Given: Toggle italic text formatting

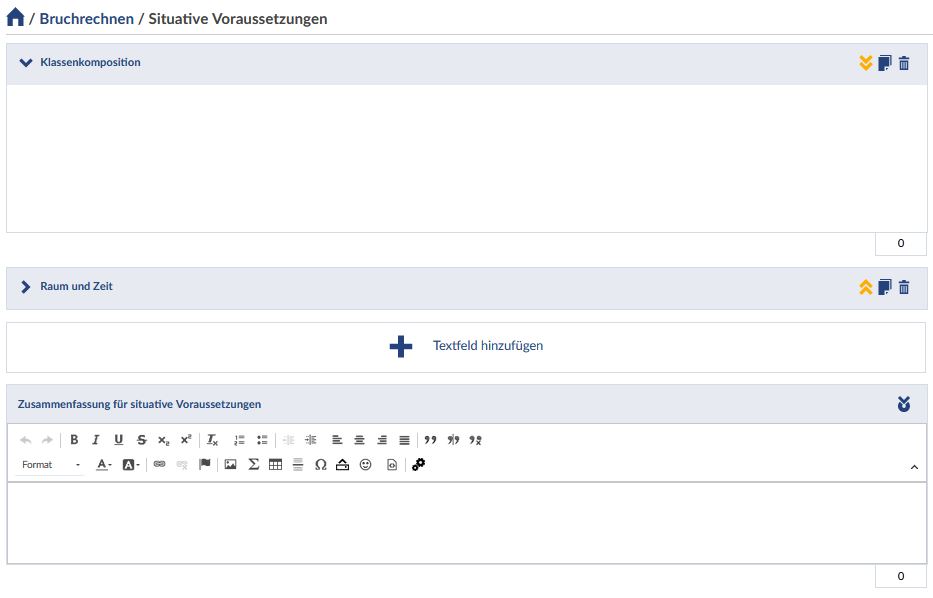Looking at the screenshot, I should (96, 440).
